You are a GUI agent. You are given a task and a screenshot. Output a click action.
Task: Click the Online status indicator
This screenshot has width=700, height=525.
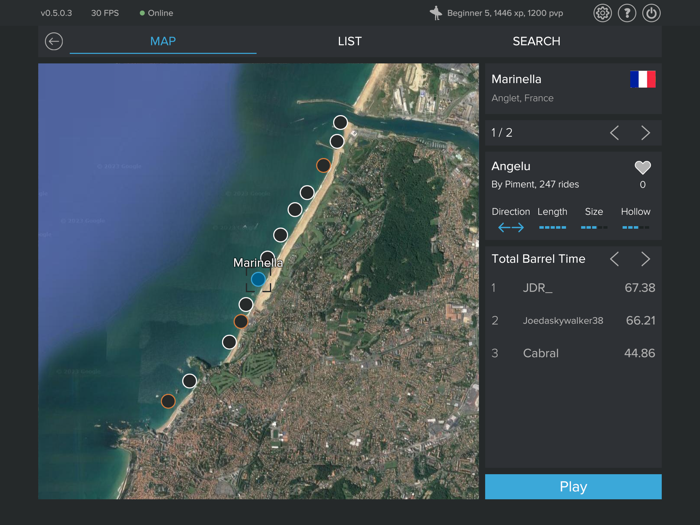click(156, 13)
